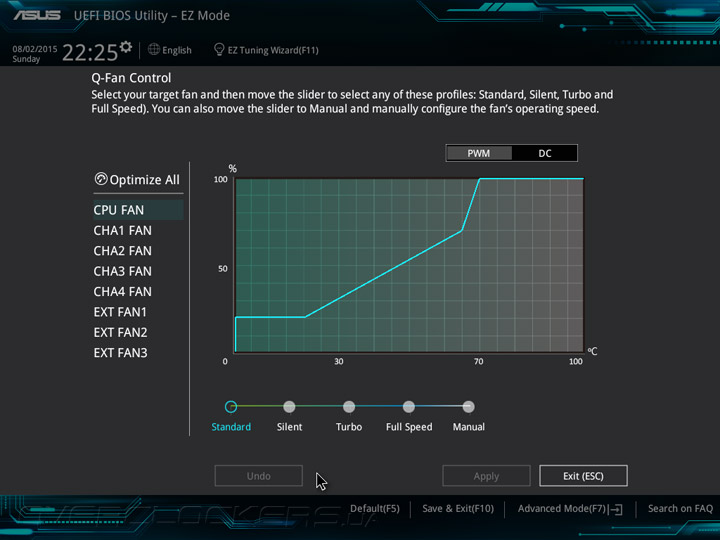Click Save & Exit(F10)
720x540 pixels.
click(x=458, y=509)
